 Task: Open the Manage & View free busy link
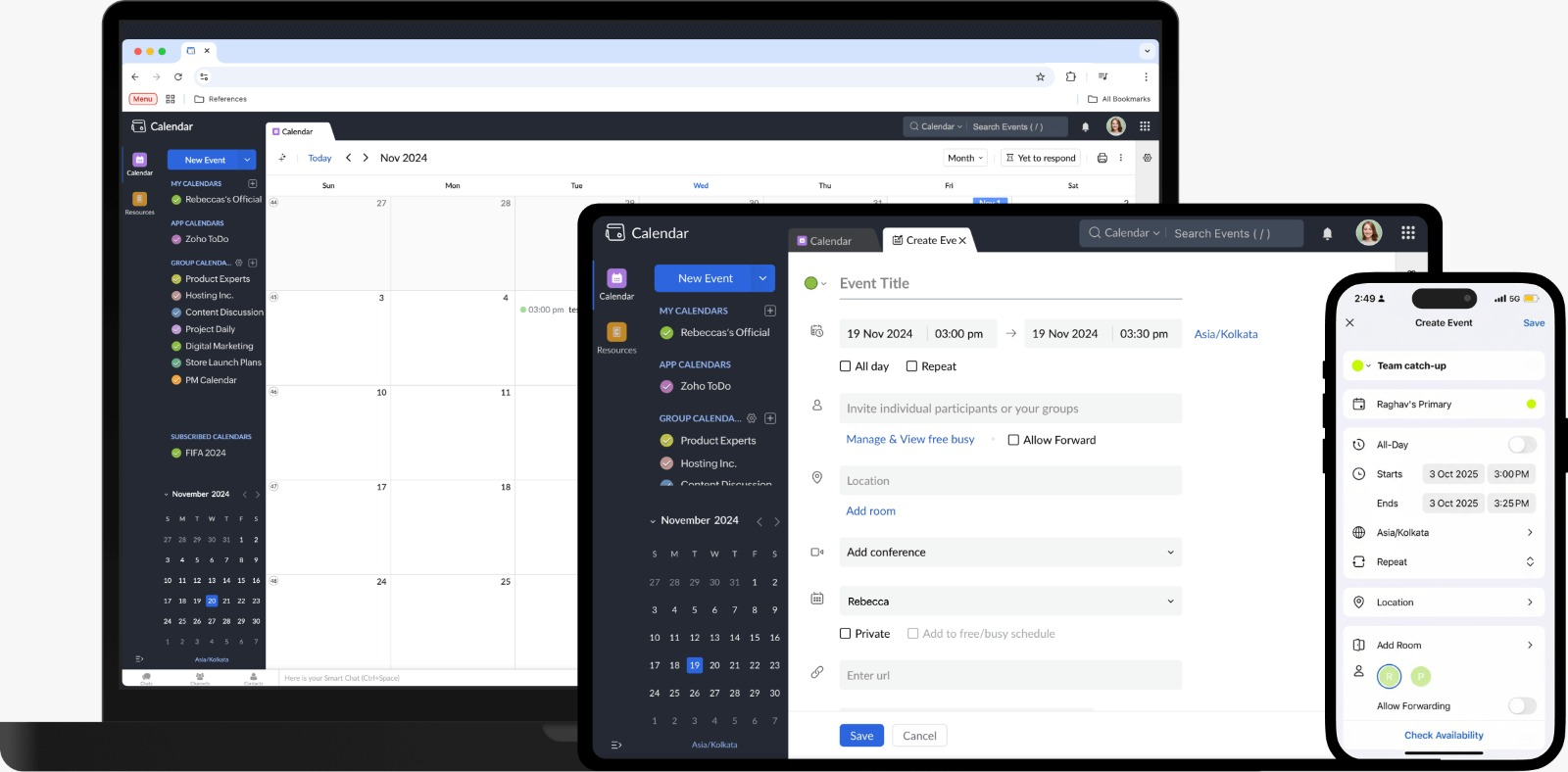click(910, 440)
